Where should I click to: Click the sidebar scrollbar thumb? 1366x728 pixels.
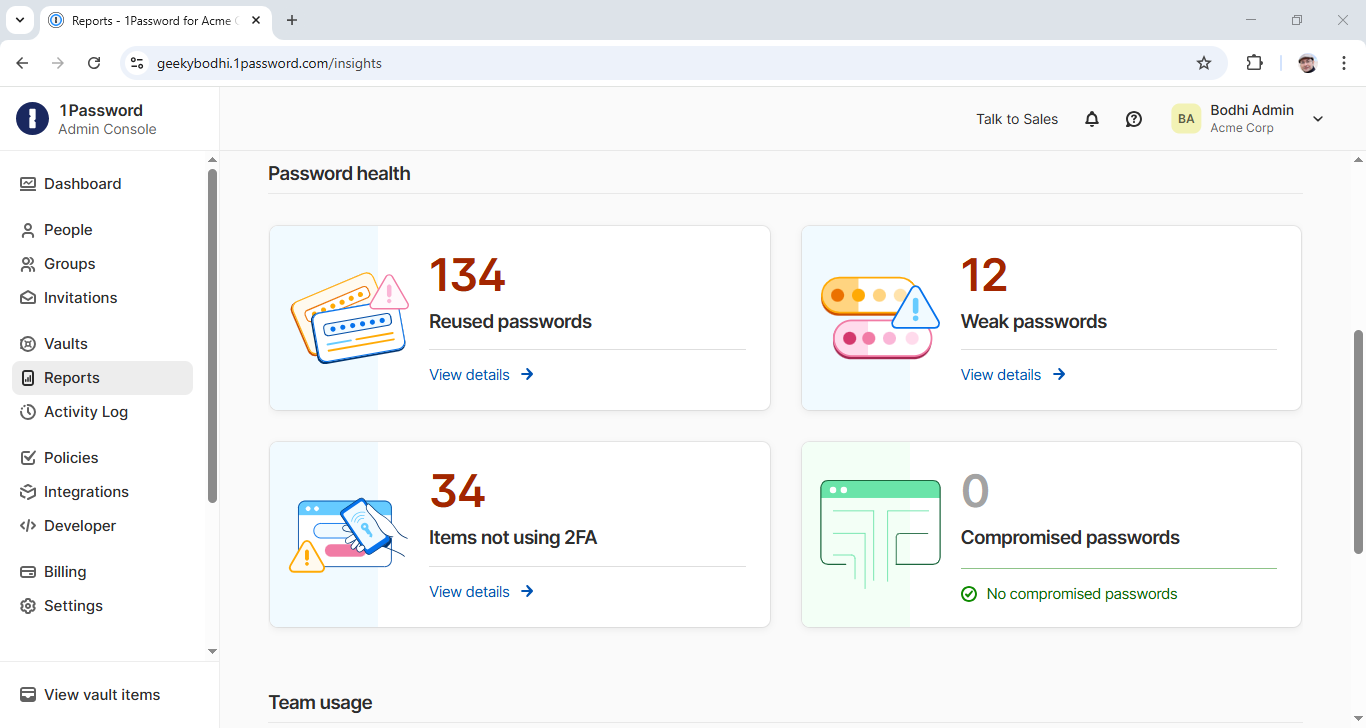point(212,335)
